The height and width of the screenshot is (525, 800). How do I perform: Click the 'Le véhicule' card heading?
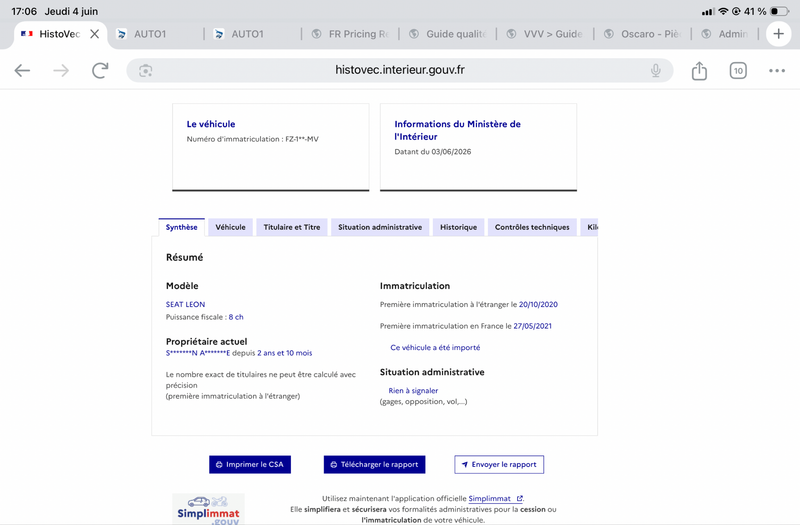coord(211,124)
